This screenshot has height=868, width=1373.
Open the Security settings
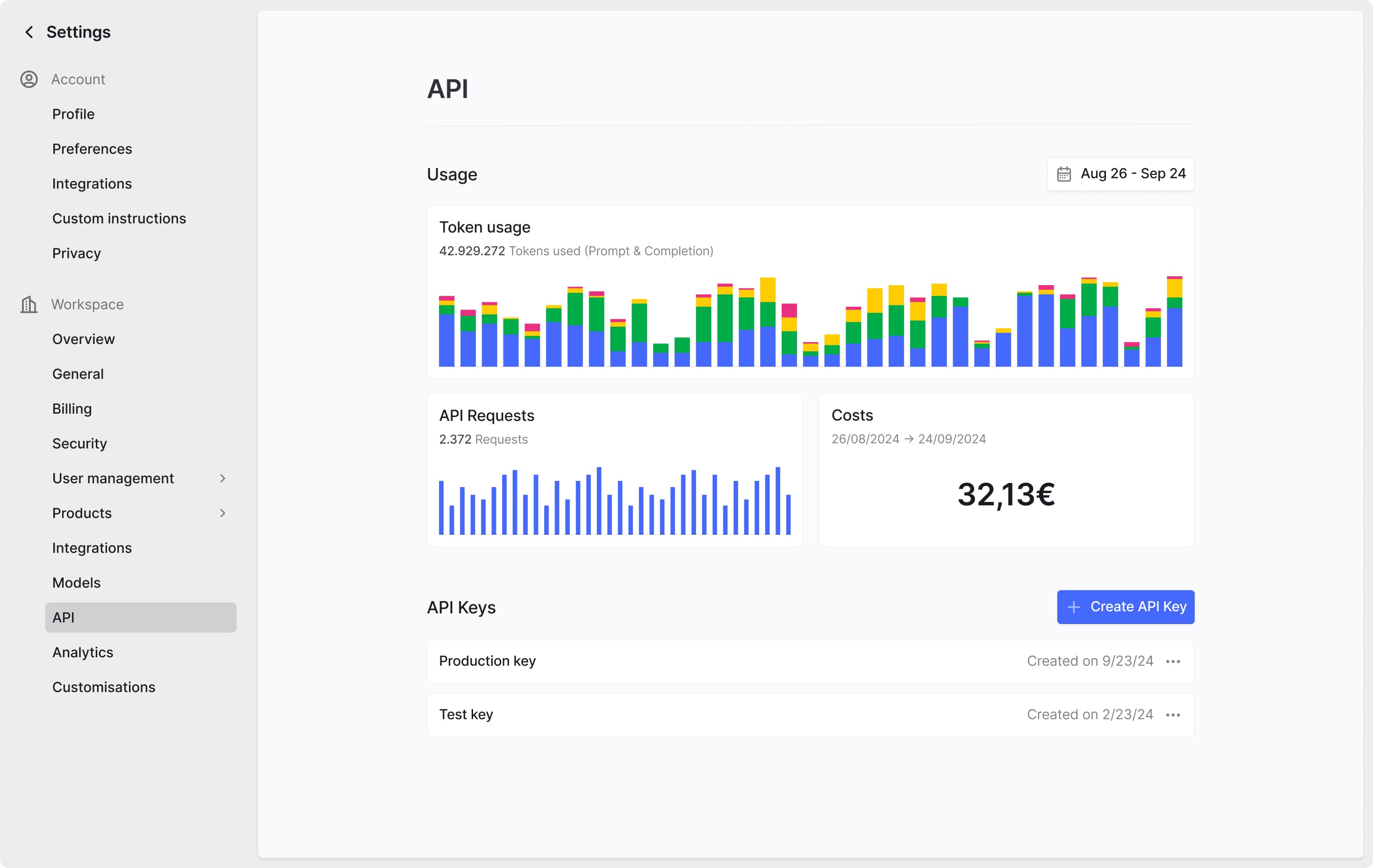pos(79,444)
